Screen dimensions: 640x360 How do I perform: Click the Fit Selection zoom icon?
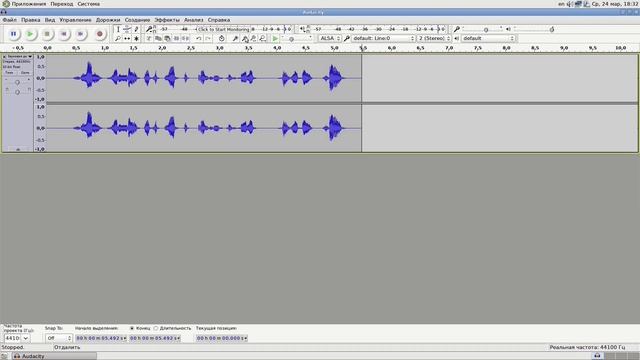point(253,38)
